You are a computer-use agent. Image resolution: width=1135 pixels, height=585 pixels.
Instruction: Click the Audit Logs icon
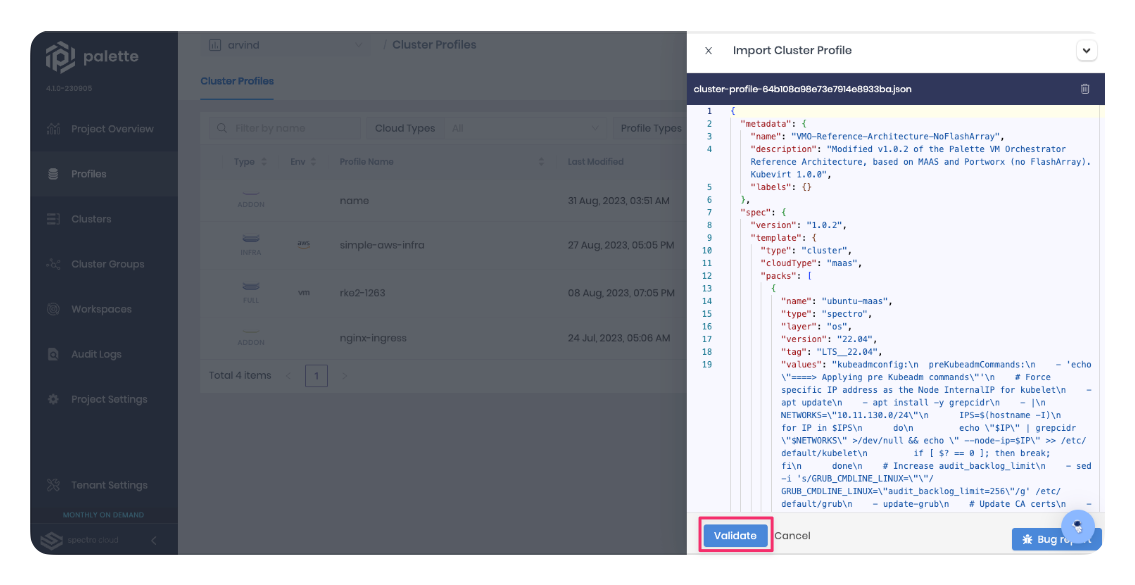[x=53, y=354]
